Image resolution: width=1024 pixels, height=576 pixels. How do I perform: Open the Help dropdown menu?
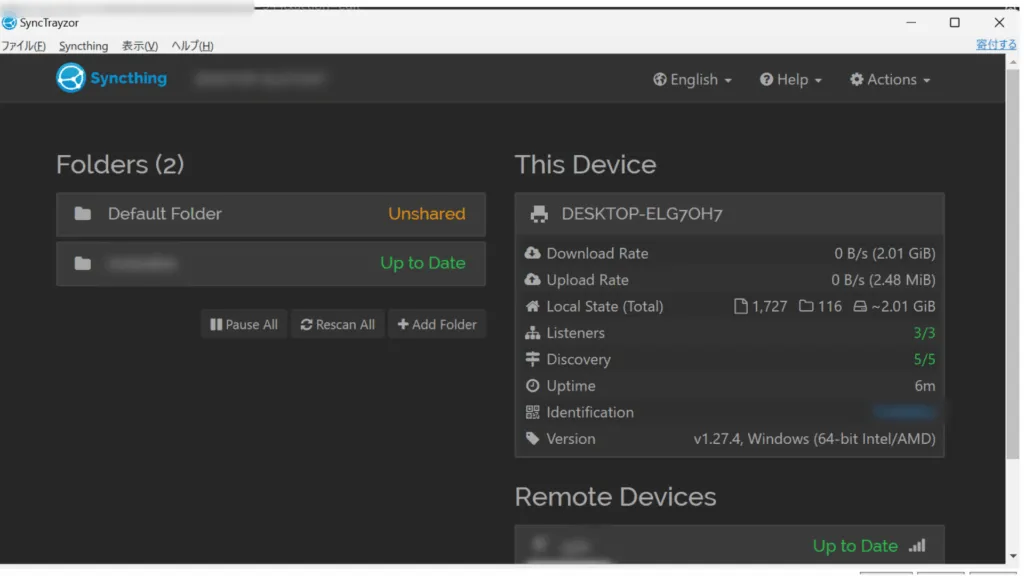(790, 80)
